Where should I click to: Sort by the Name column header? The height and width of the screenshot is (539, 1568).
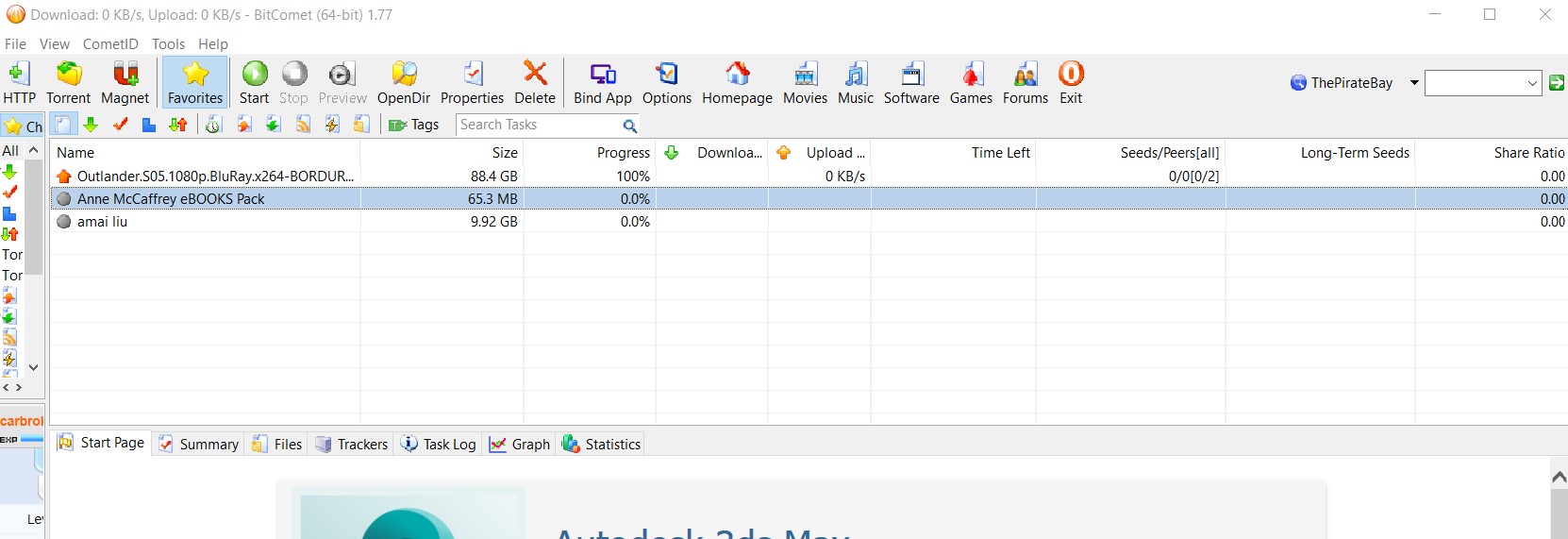(x=206, y=152)
